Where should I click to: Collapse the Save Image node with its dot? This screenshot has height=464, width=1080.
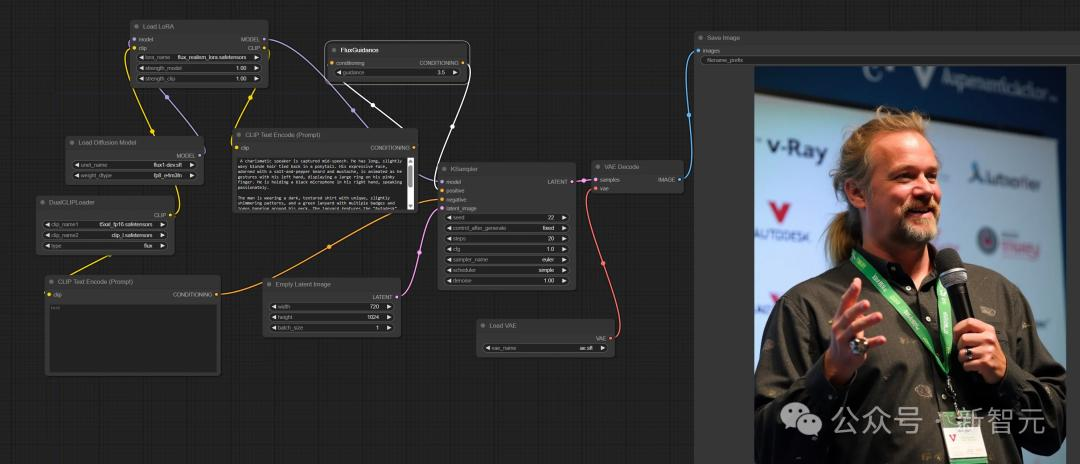700,38
